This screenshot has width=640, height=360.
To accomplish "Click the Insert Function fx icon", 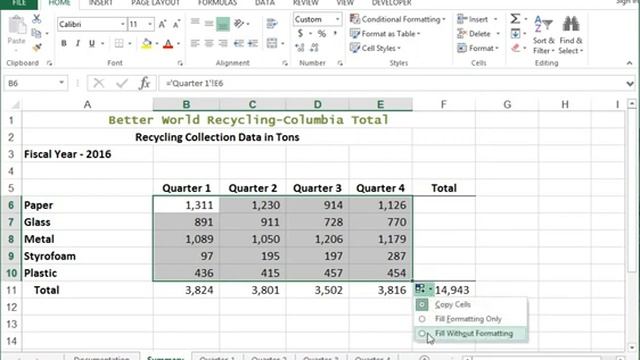I will (x=144, y=83).
